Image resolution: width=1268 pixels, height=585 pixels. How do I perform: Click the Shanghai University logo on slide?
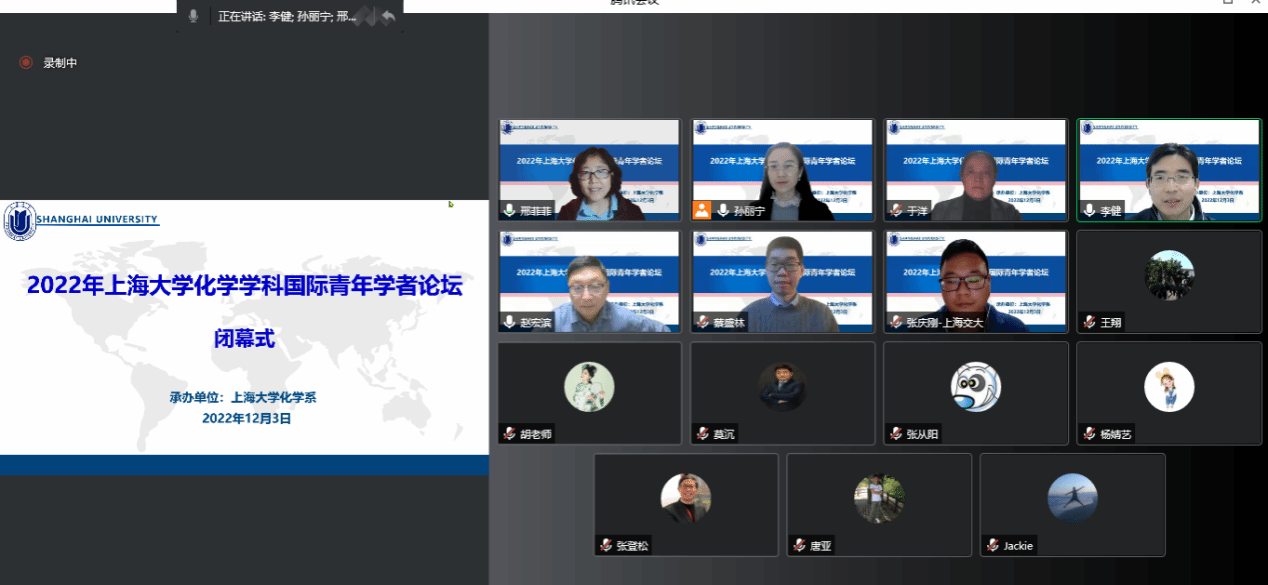18,222
